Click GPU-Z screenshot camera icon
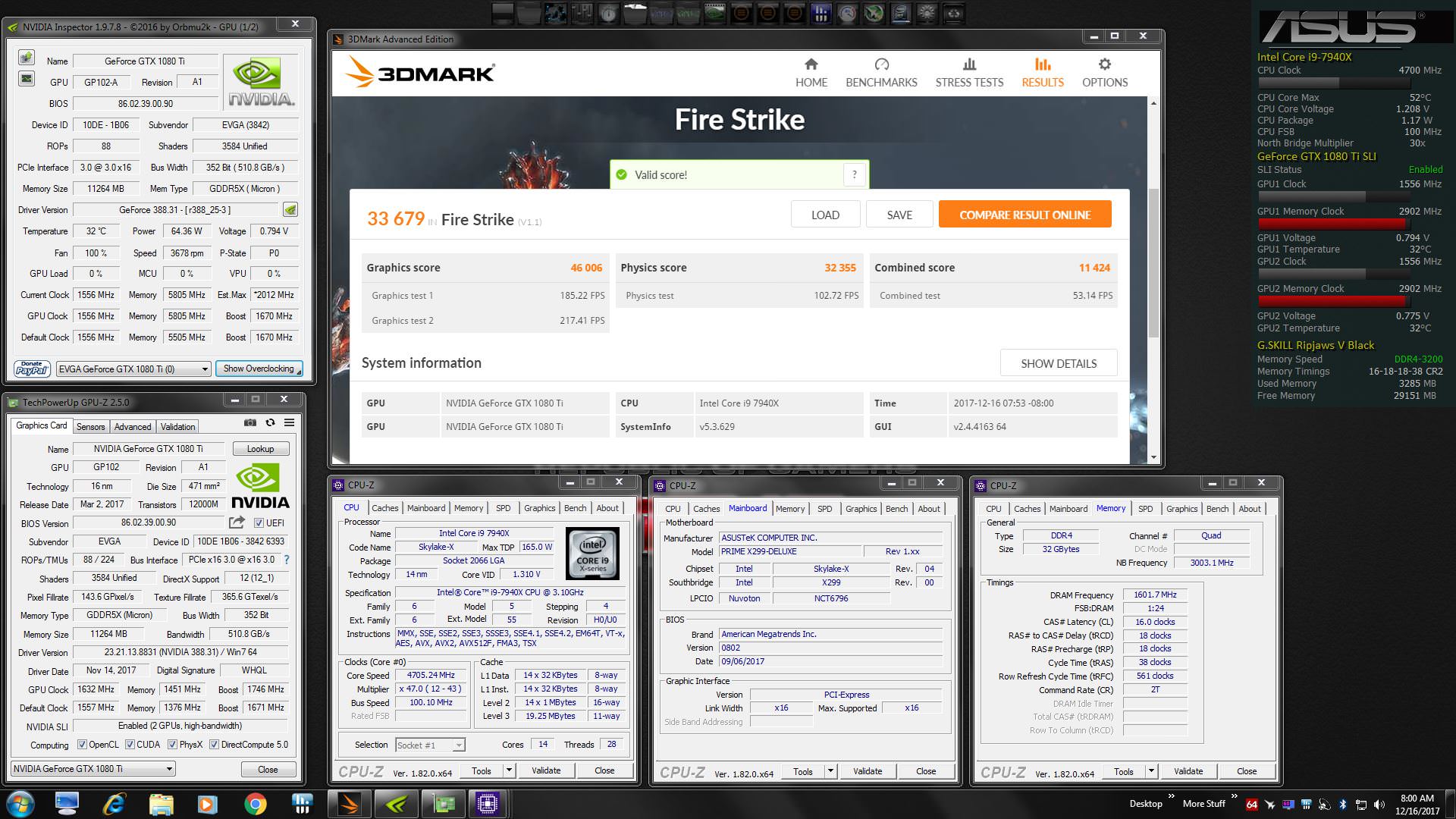 pyautogui.click(x=250, y=422)
